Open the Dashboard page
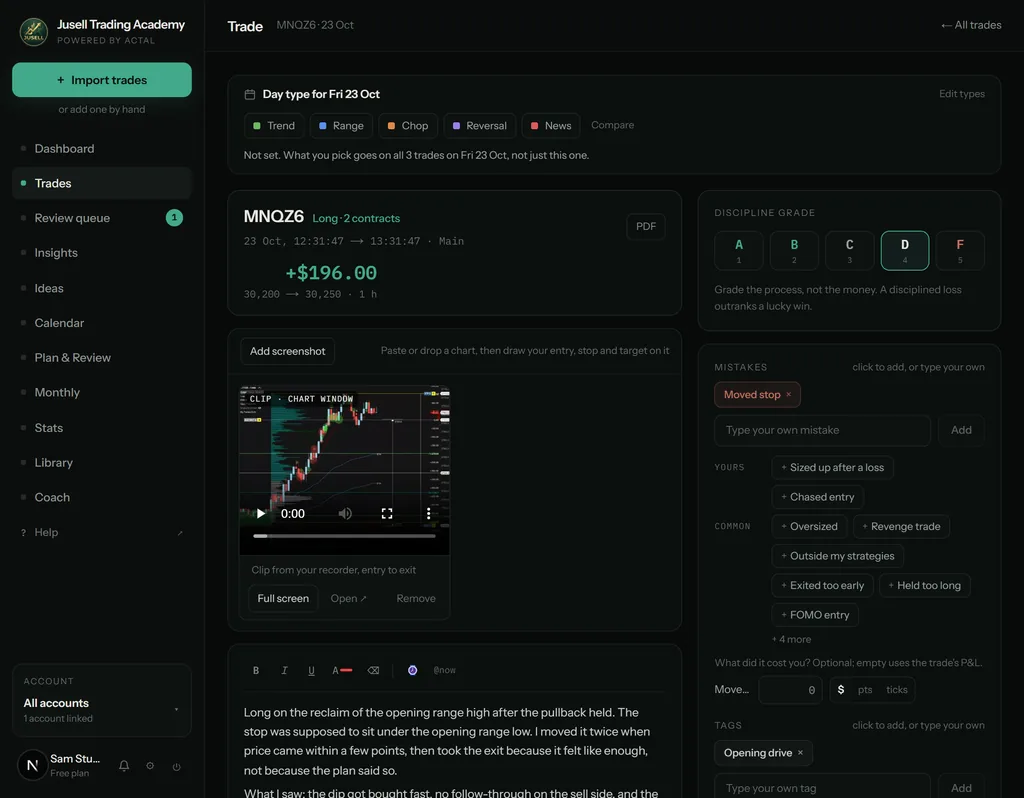This screenshot has width=1024, height=798. (x=102, y=148)
